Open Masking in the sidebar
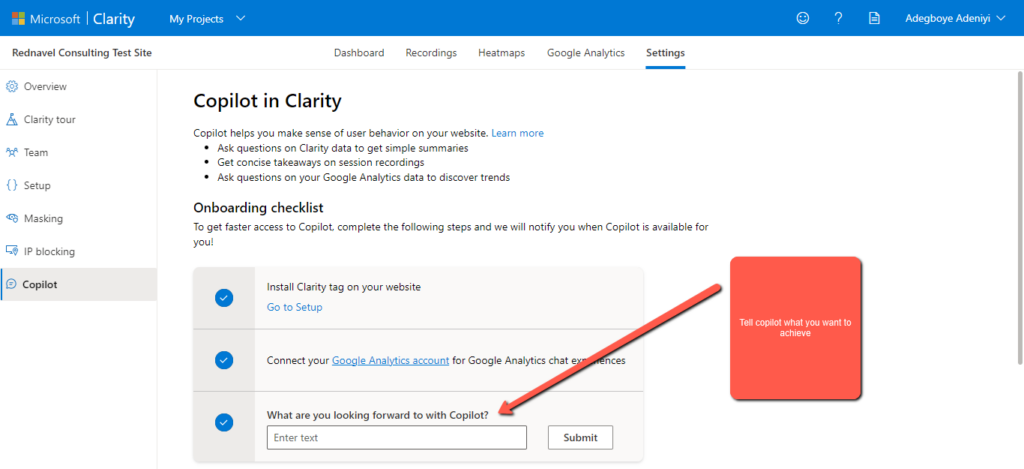The image size is (1024, 469). click(x=78, y=218)
